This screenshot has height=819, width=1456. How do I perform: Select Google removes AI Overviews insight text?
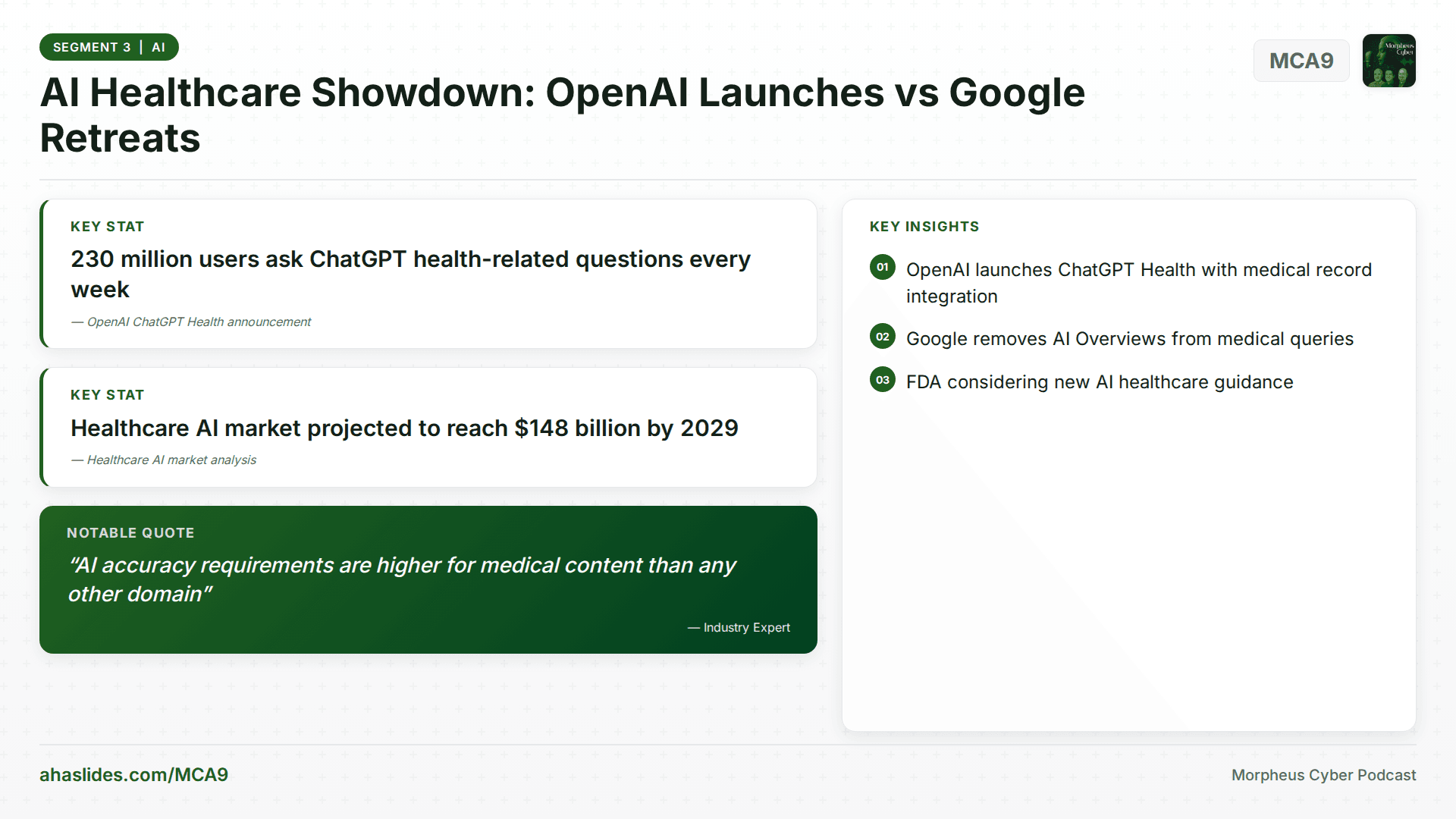[x=1129, y=339]
